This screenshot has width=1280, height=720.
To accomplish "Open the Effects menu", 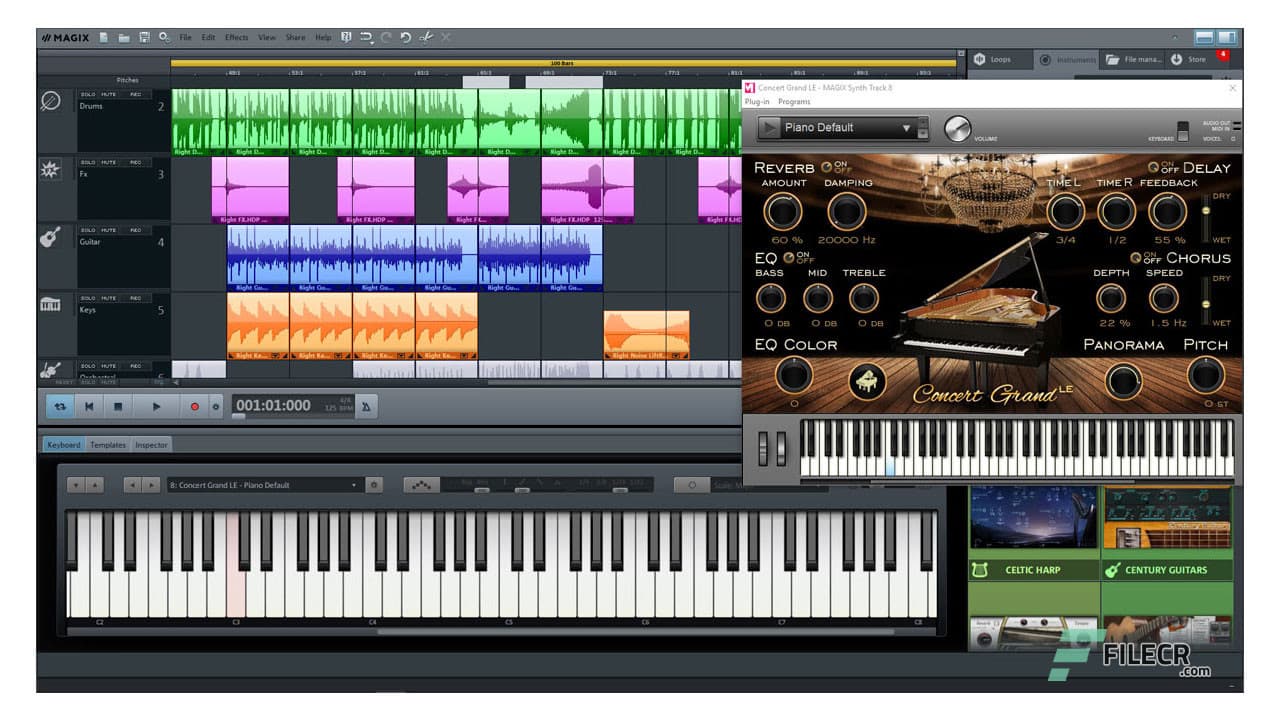I will pyautogui.click(x=236, y=37).
